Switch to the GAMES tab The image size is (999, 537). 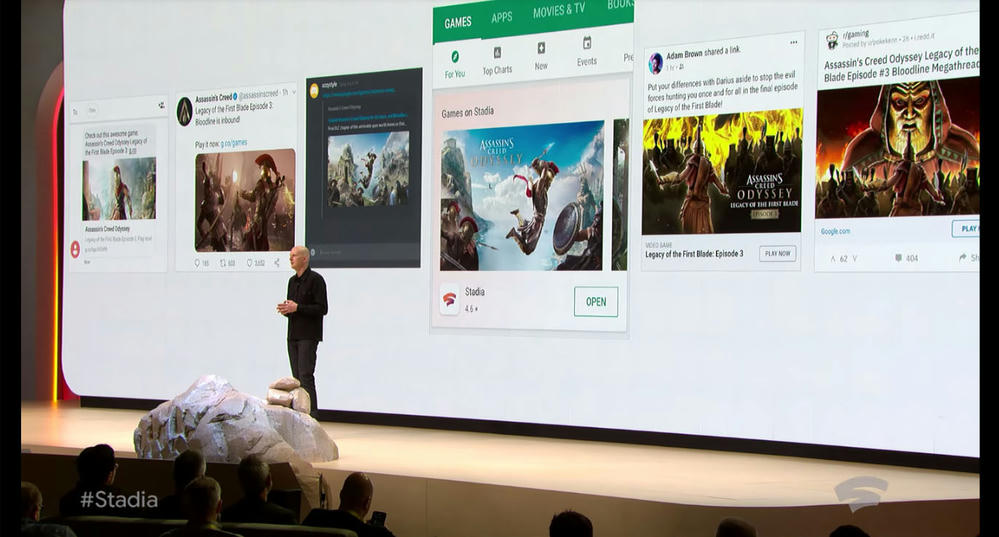pyautogui.click(x=458, y=23)
